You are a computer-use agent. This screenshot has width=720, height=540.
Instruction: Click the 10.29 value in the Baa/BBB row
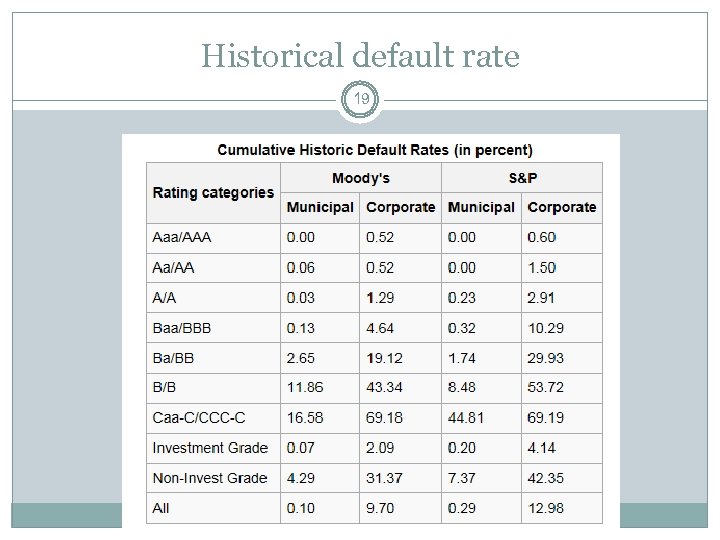click(x=545, y=328)
